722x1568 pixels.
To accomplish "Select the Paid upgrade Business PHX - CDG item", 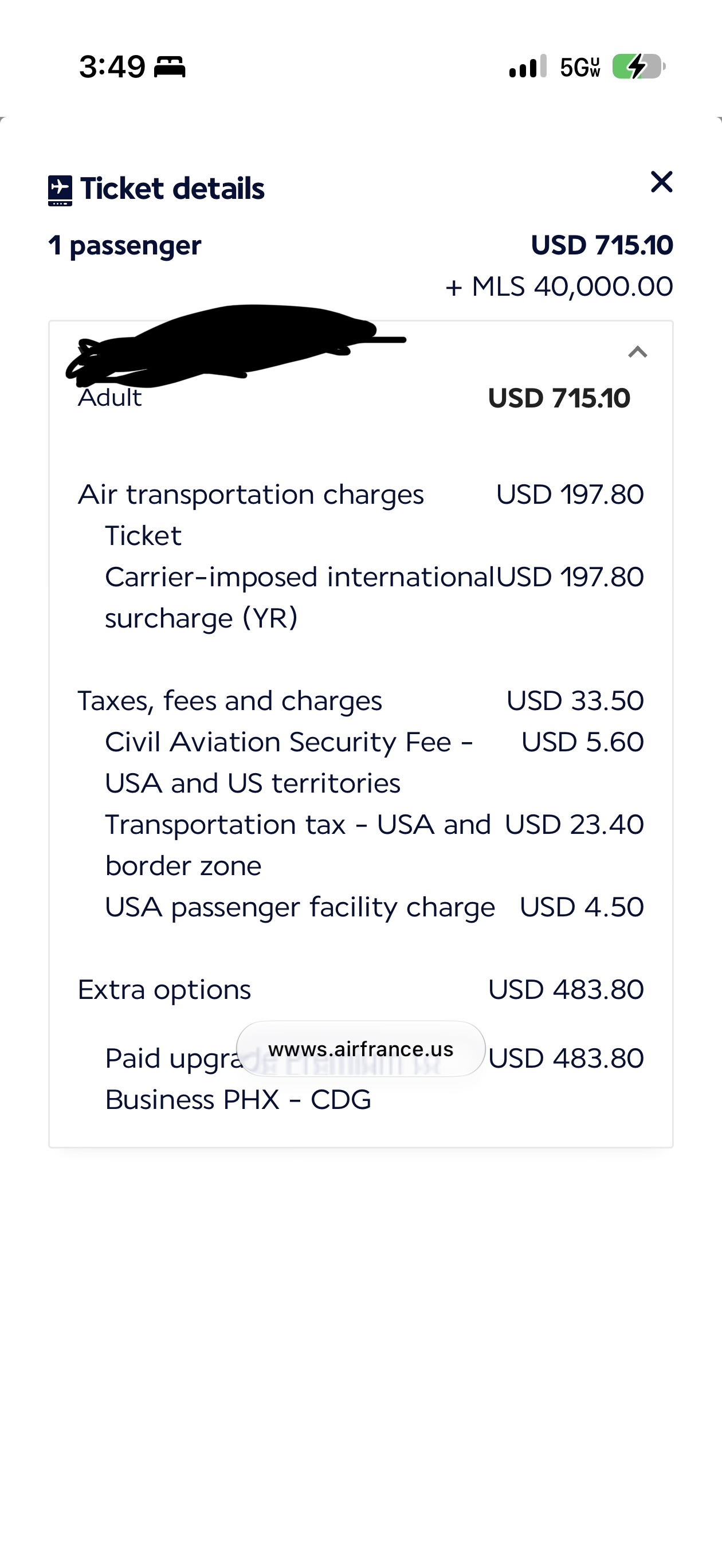I will point(374,1079).
